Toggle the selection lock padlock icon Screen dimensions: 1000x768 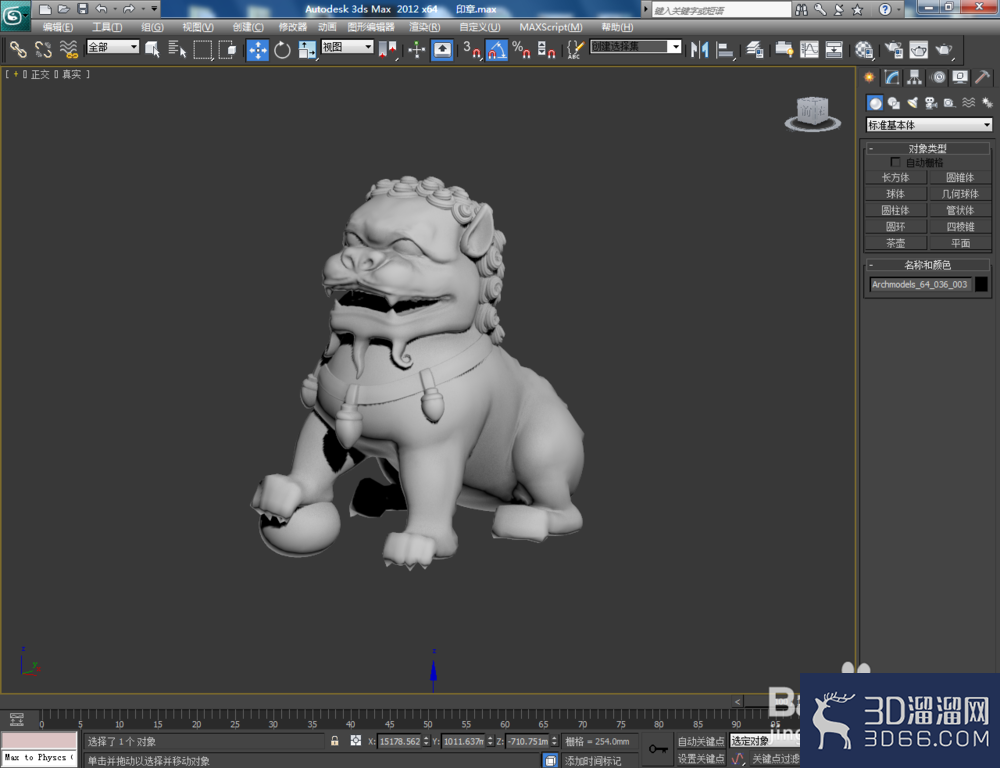click(x=335, y=741)
